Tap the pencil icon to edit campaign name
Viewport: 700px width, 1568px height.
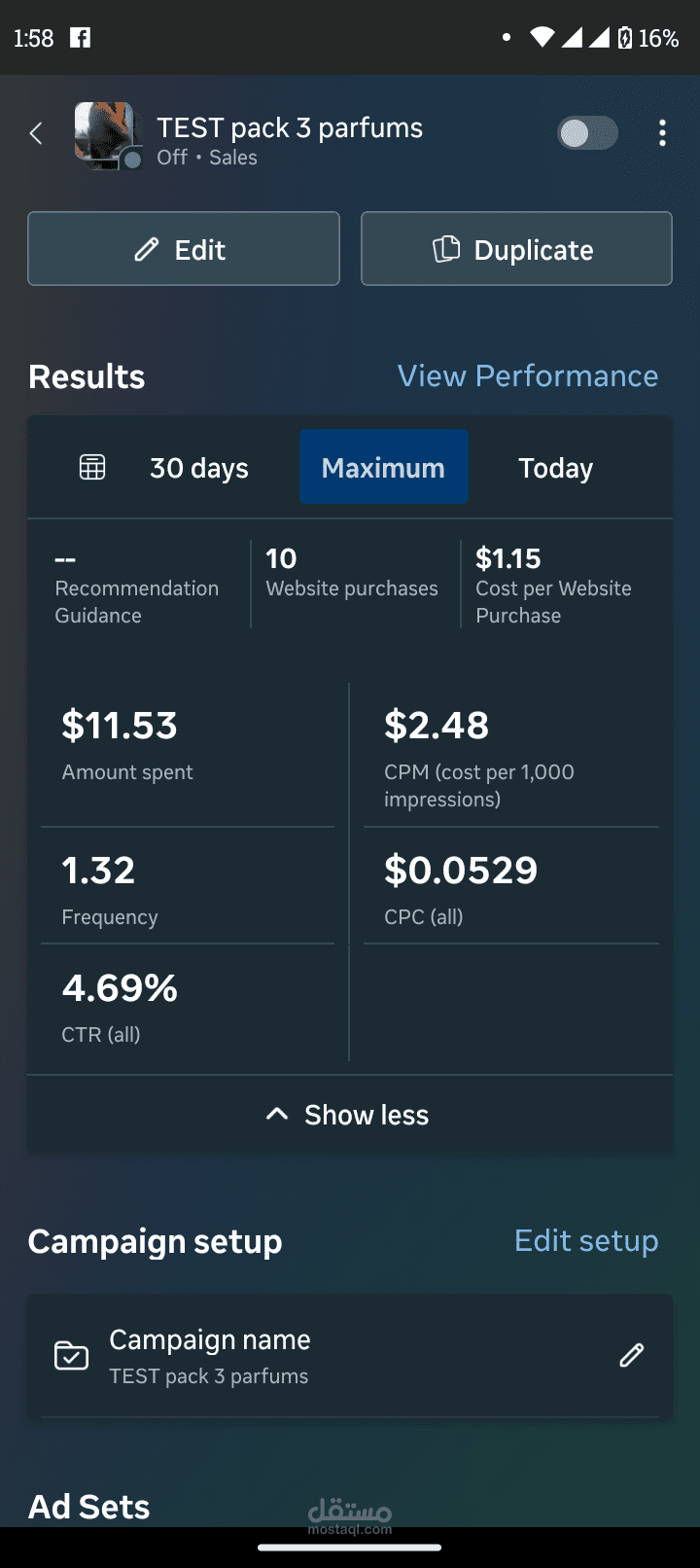click(x=631, y=1355)
